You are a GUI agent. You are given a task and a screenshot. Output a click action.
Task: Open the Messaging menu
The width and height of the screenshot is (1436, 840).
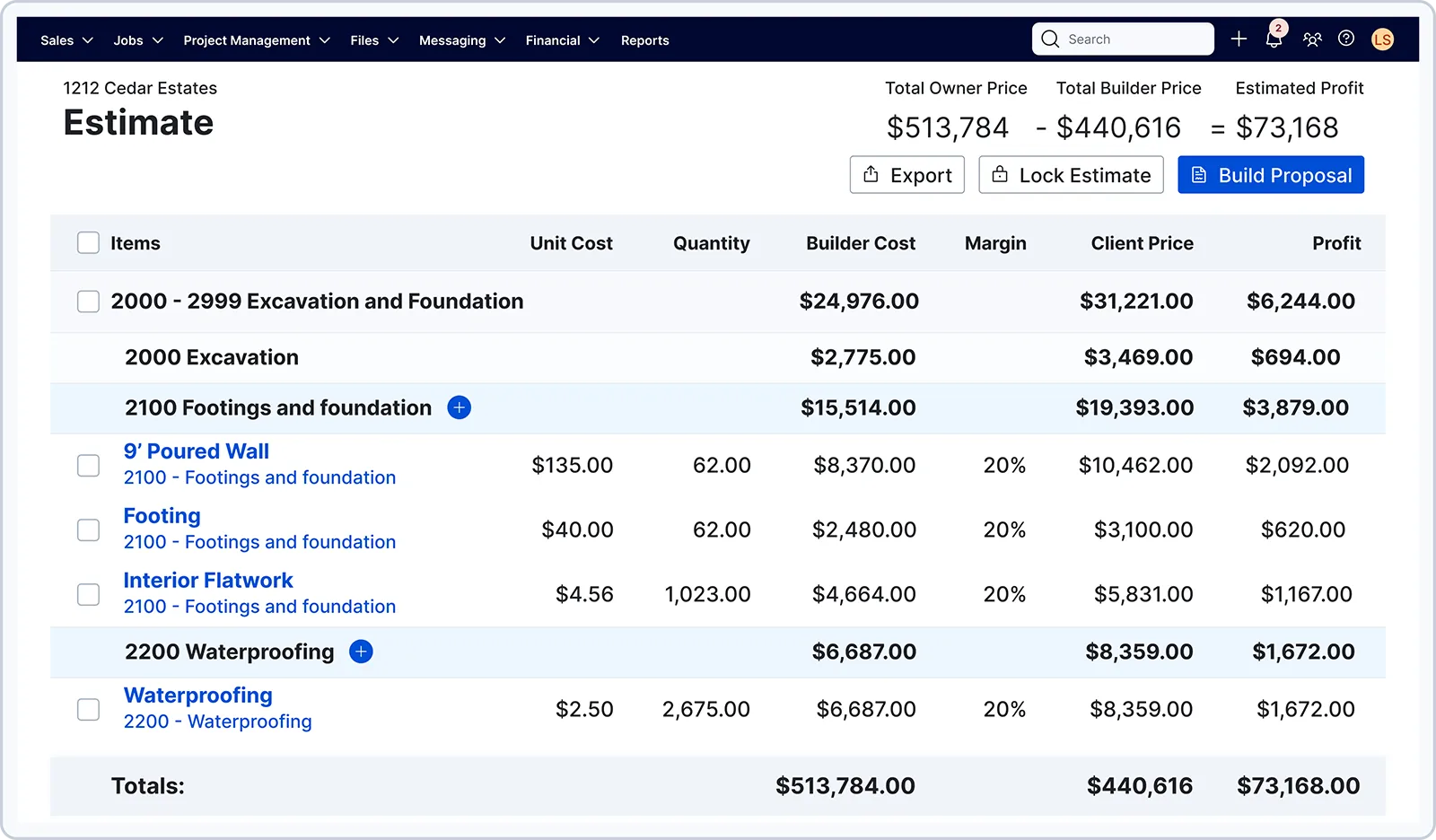[x=461, y=40]
